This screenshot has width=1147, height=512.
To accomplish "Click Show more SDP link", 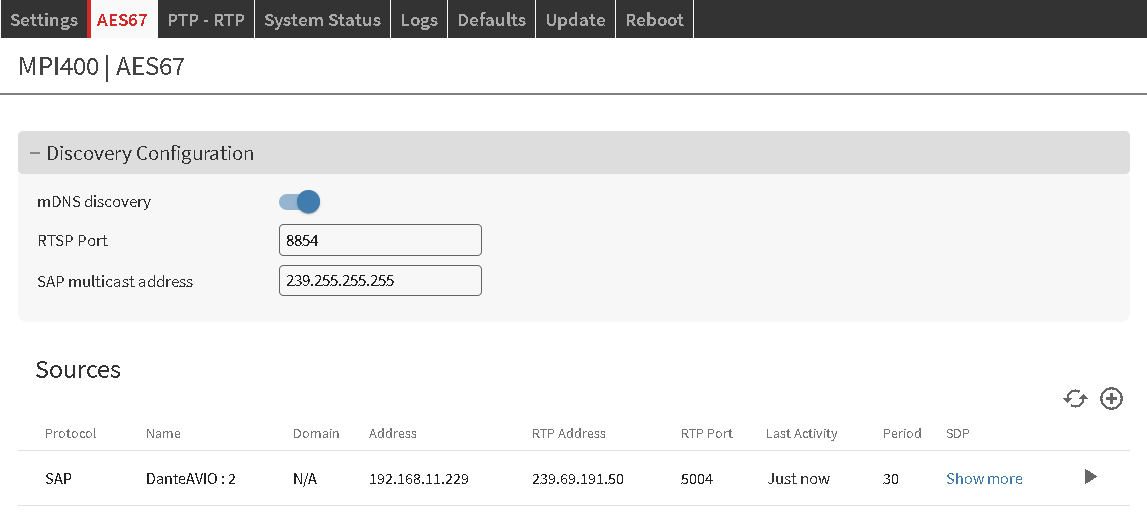I will click(984, 479).
